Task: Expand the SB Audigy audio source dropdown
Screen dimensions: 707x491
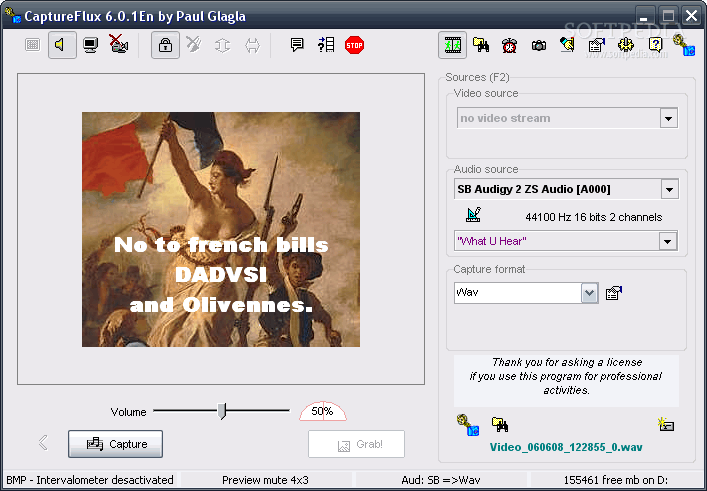Action: click(x=670, y=189)
